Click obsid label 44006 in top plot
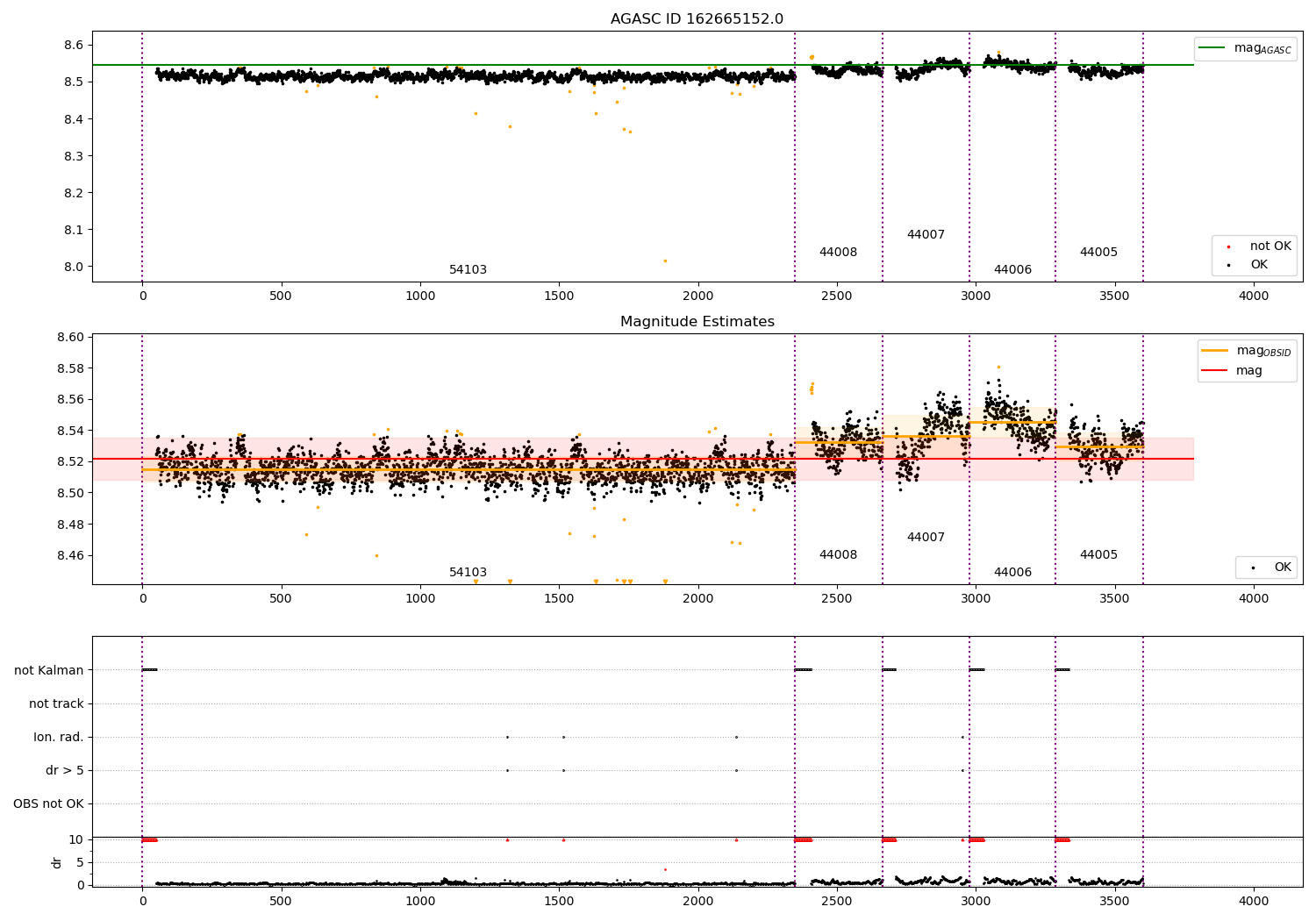1316x921 pixels. coord(1012,270)
